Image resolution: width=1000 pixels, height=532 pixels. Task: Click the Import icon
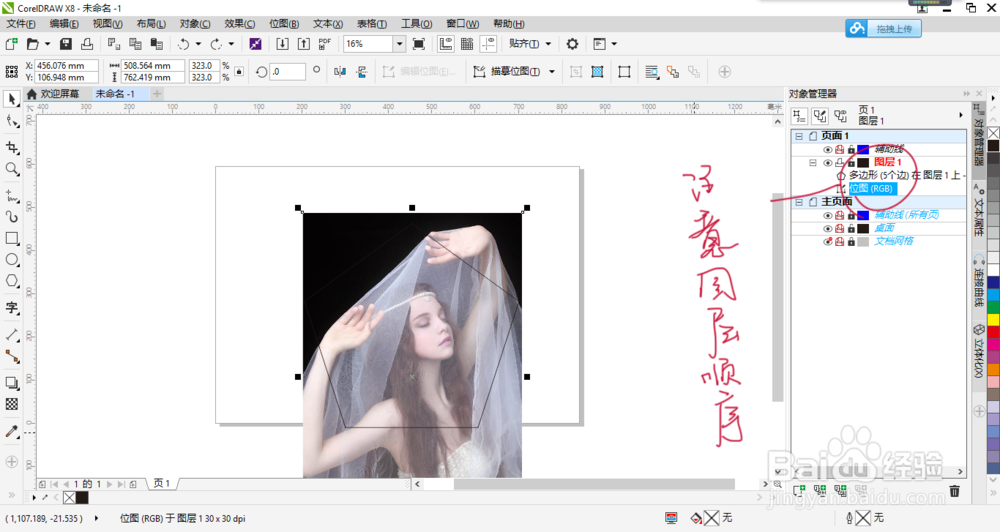tap(282, 43)
